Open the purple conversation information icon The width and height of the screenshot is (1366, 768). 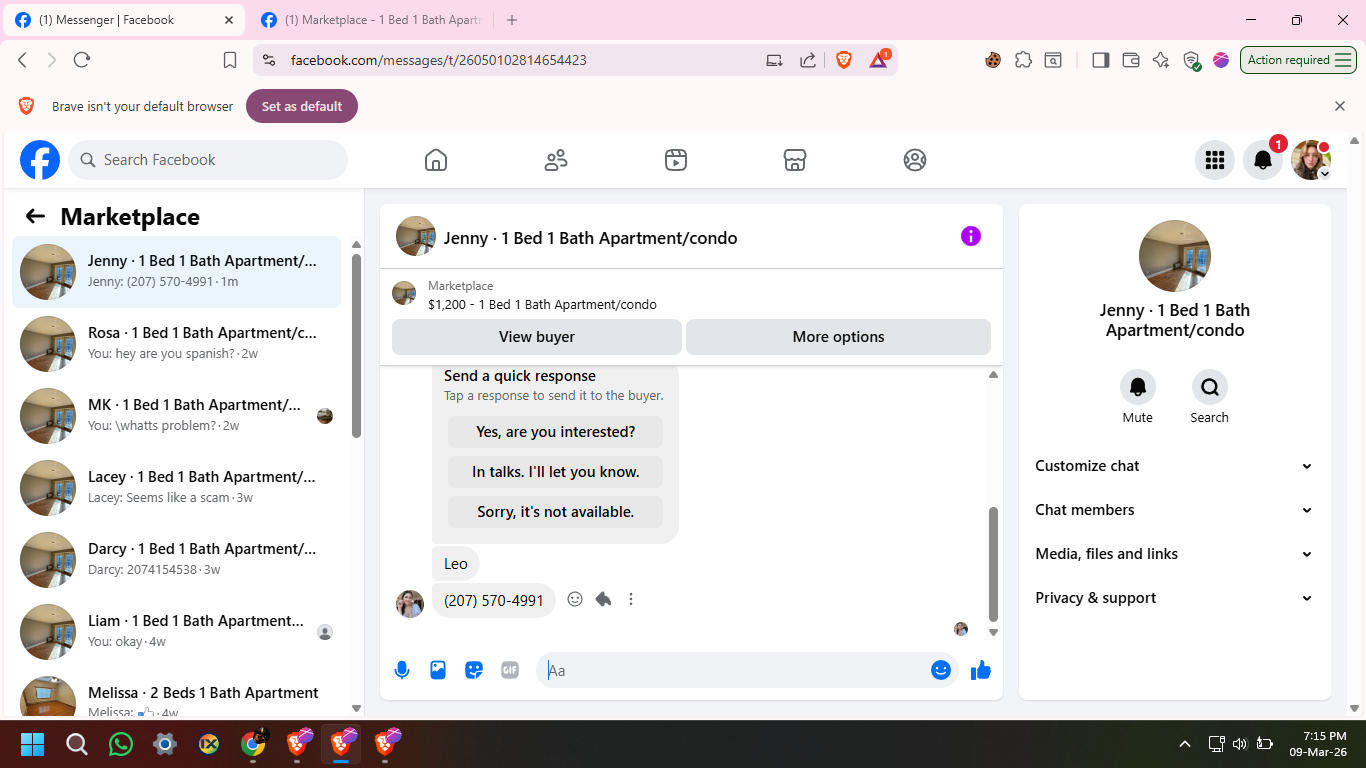pyautogui.click(x=971, y=236)
